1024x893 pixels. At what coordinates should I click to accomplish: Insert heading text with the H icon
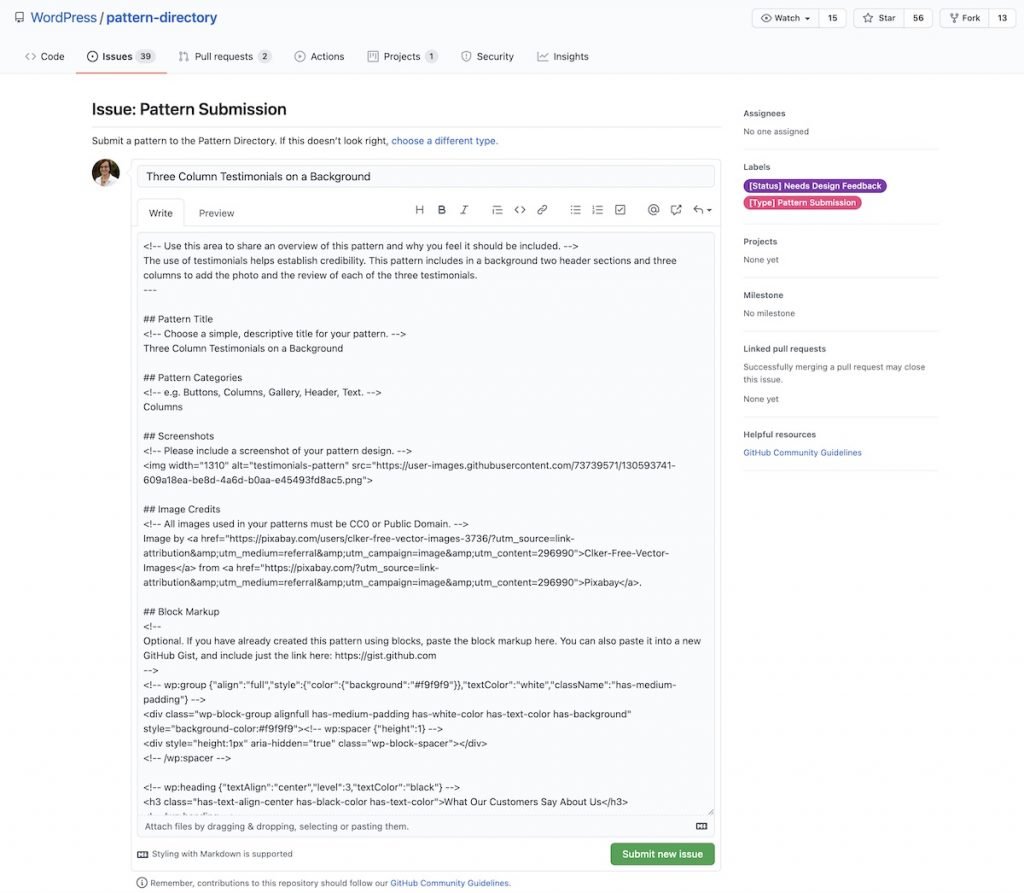419,210
